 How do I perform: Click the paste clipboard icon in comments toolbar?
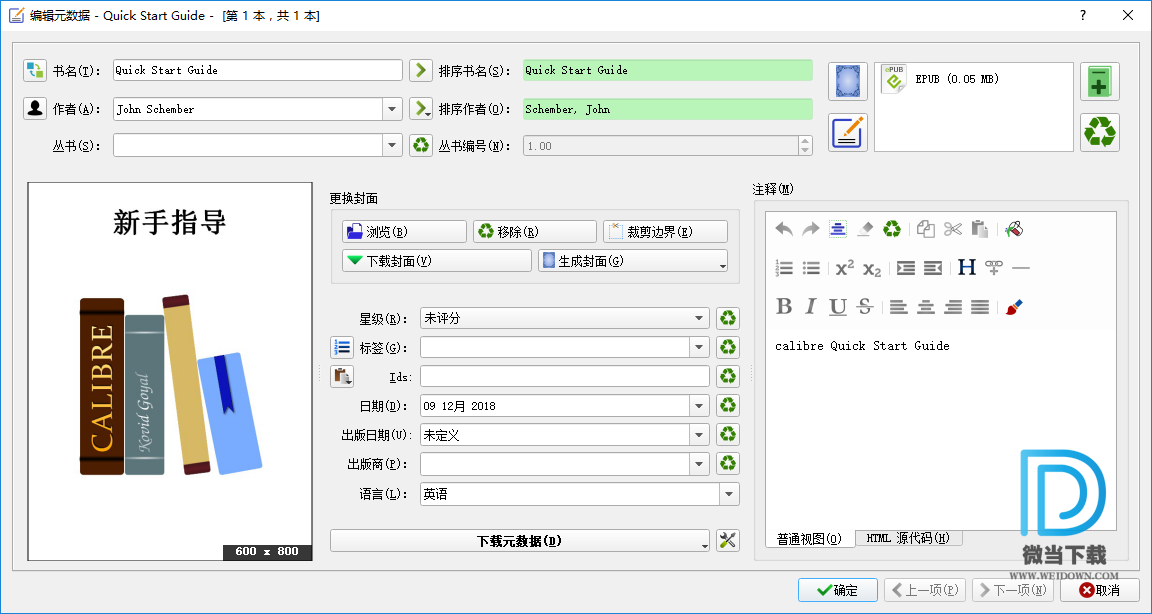pyautogui.click(x=979, y=229)
